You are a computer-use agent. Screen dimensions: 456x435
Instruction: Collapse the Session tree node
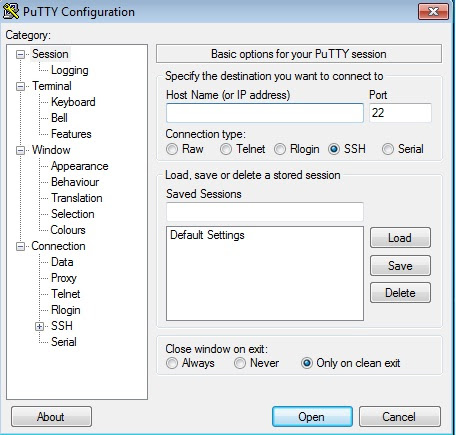pos(21,54)
